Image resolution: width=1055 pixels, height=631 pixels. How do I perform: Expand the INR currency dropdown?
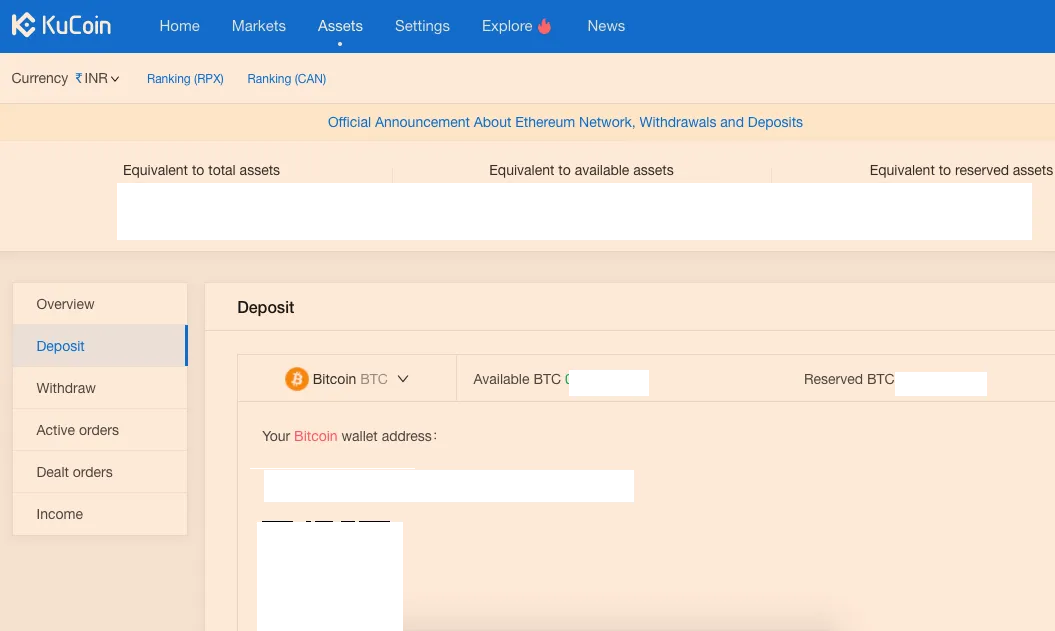[x=98, y=79]
